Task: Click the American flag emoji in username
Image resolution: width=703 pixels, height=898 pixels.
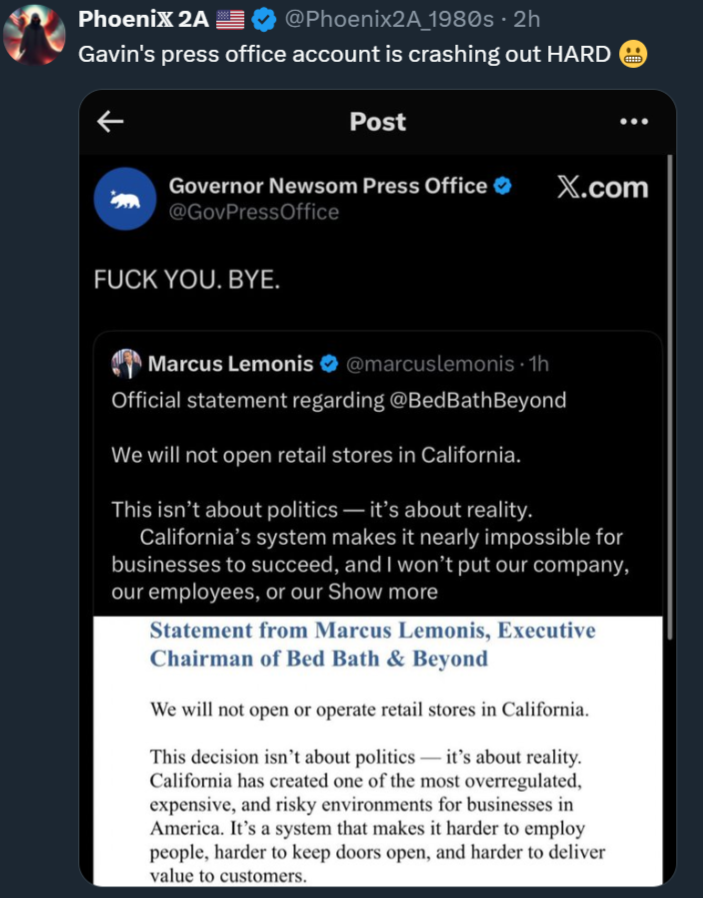Action: pos(230,20)
